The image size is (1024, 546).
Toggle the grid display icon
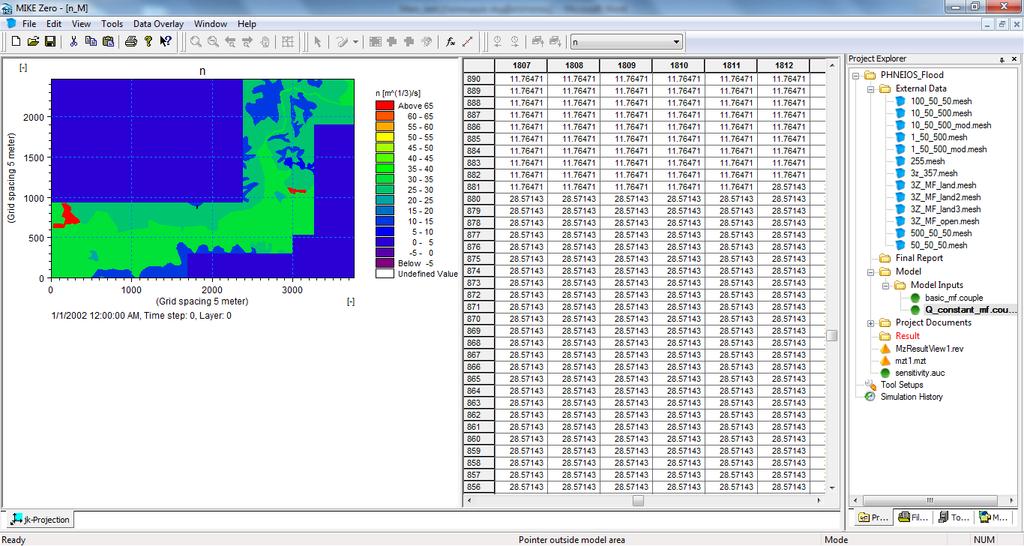(287, 41)
